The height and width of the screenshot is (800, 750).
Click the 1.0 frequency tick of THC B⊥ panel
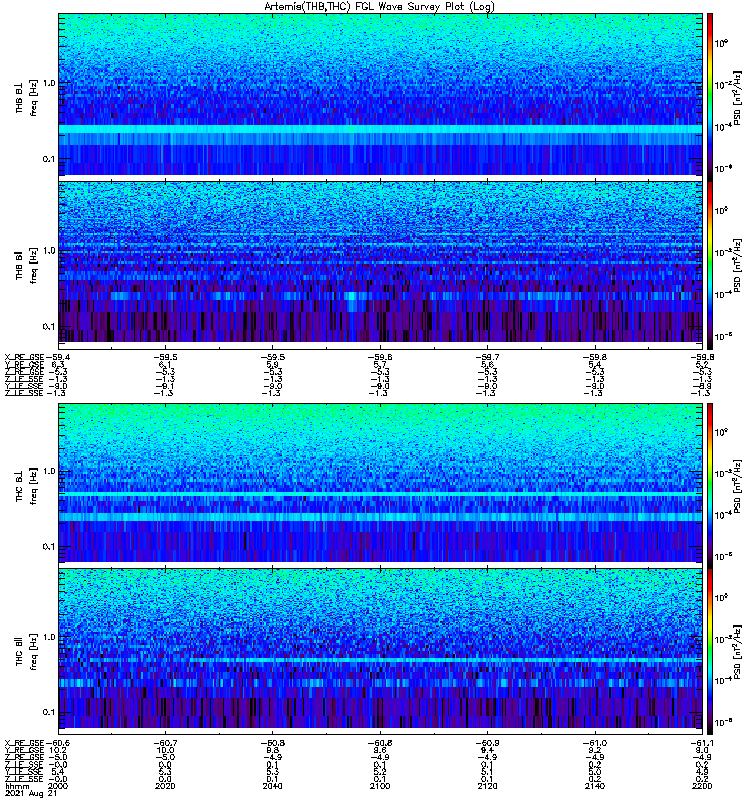(49, 471)
